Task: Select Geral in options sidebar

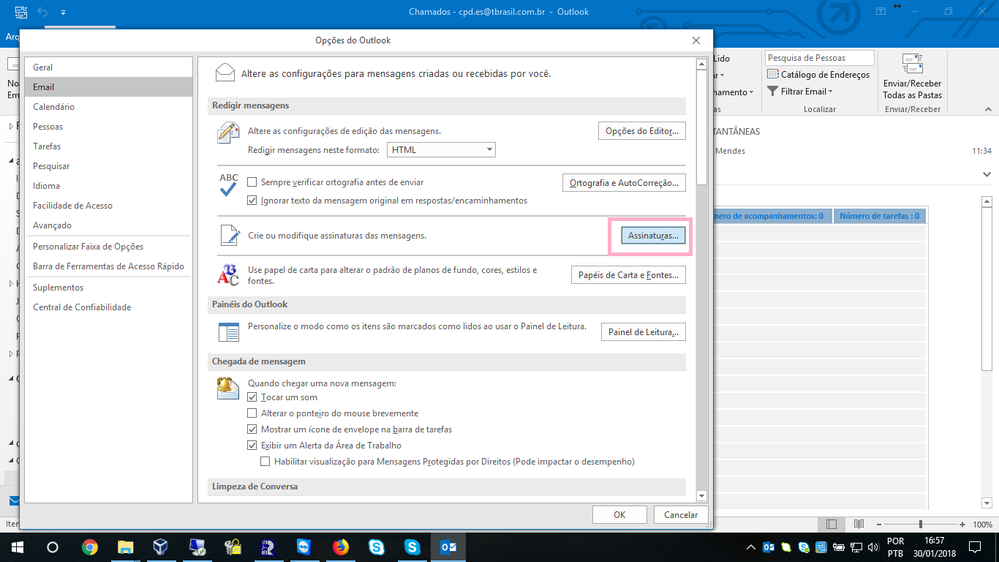Action: tap(108, 67)
